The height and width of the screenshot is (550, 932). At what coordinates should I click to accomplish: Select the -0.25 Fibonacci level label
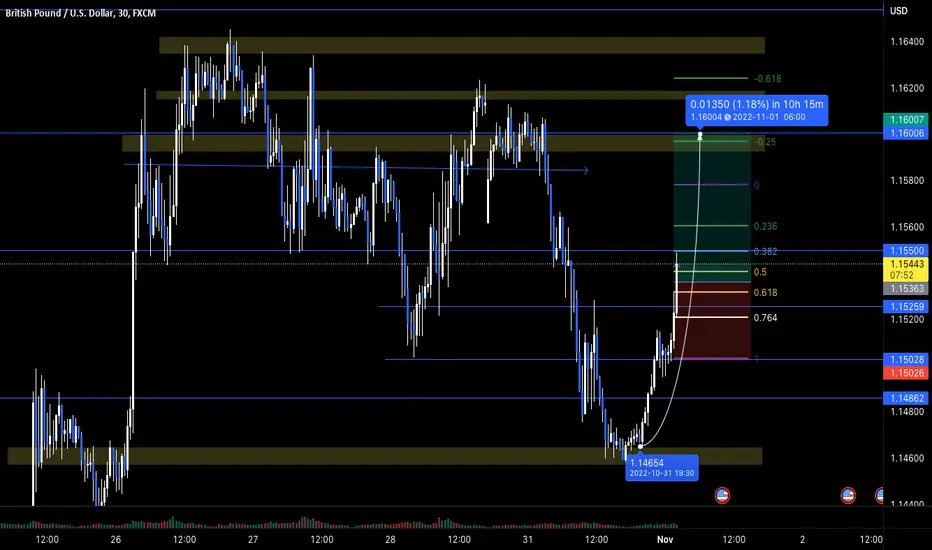tap(765, 142)
